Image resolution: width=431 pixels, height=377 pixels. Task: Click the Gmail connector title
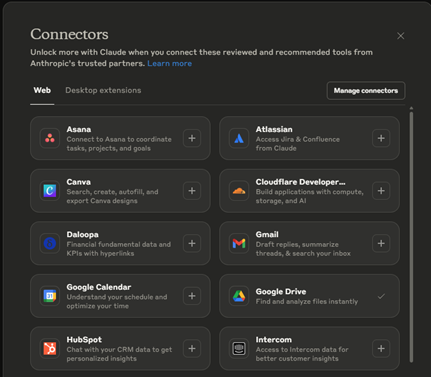267,234
